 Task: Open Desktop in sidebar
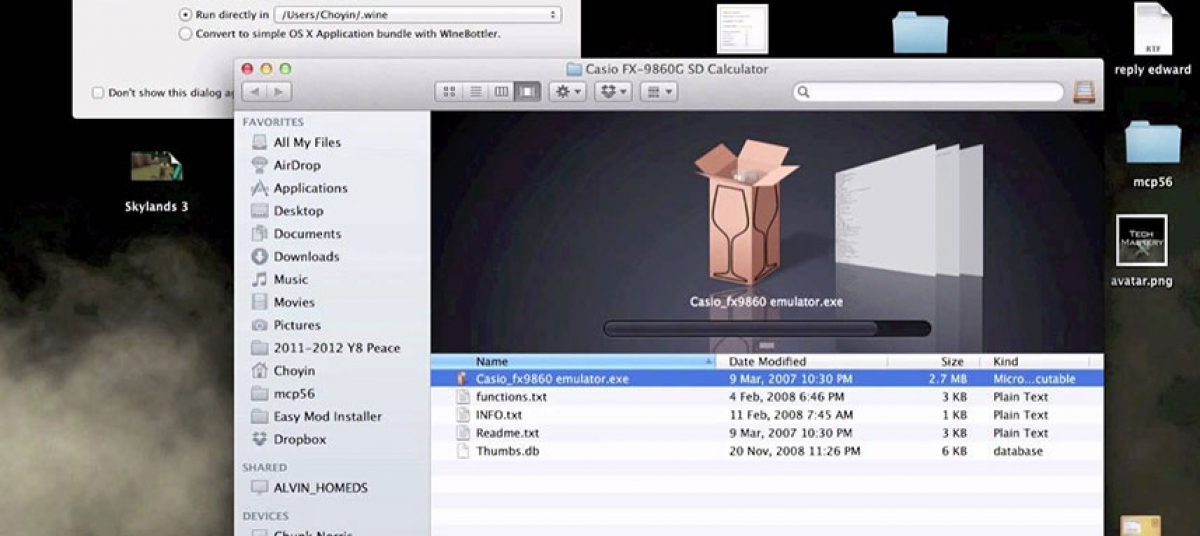tap(298, 211)
